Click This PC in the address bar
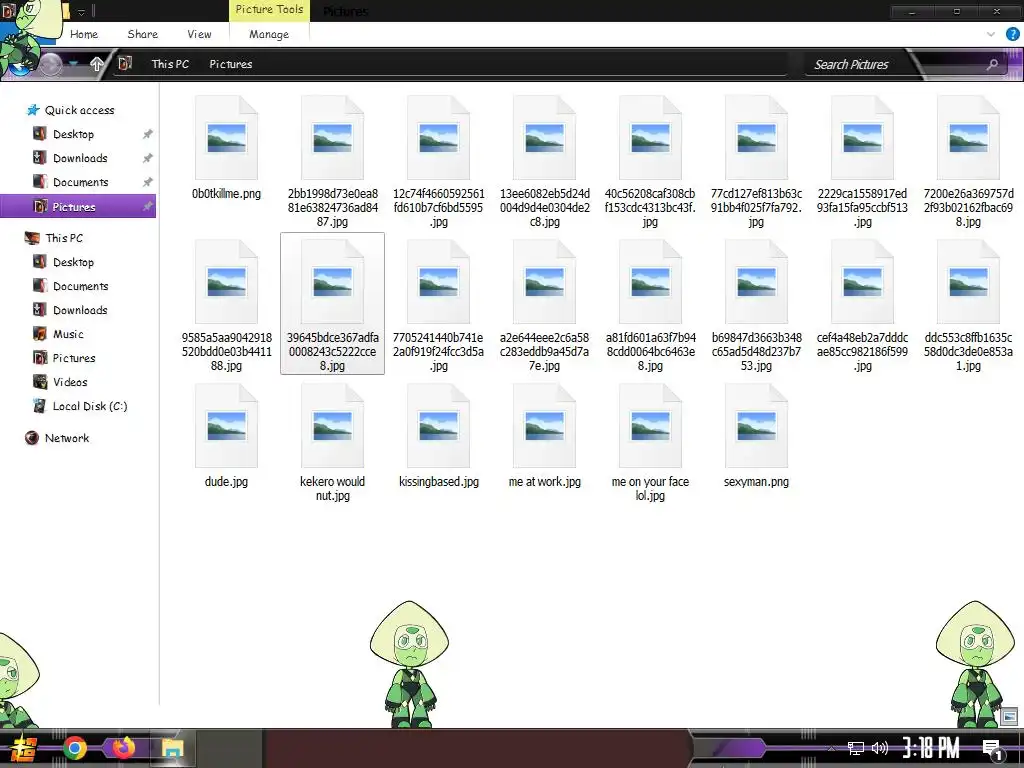 (170, 64)
